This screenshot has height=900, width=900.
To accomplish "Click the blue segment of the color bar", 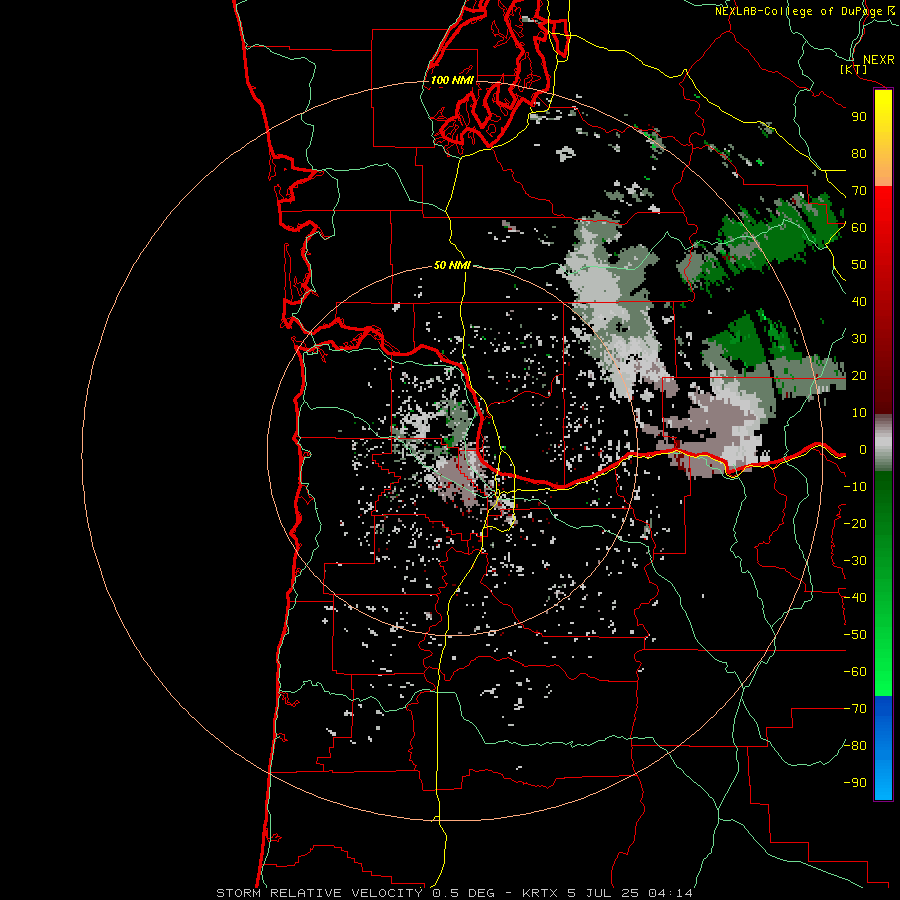I will coord(883,748).
